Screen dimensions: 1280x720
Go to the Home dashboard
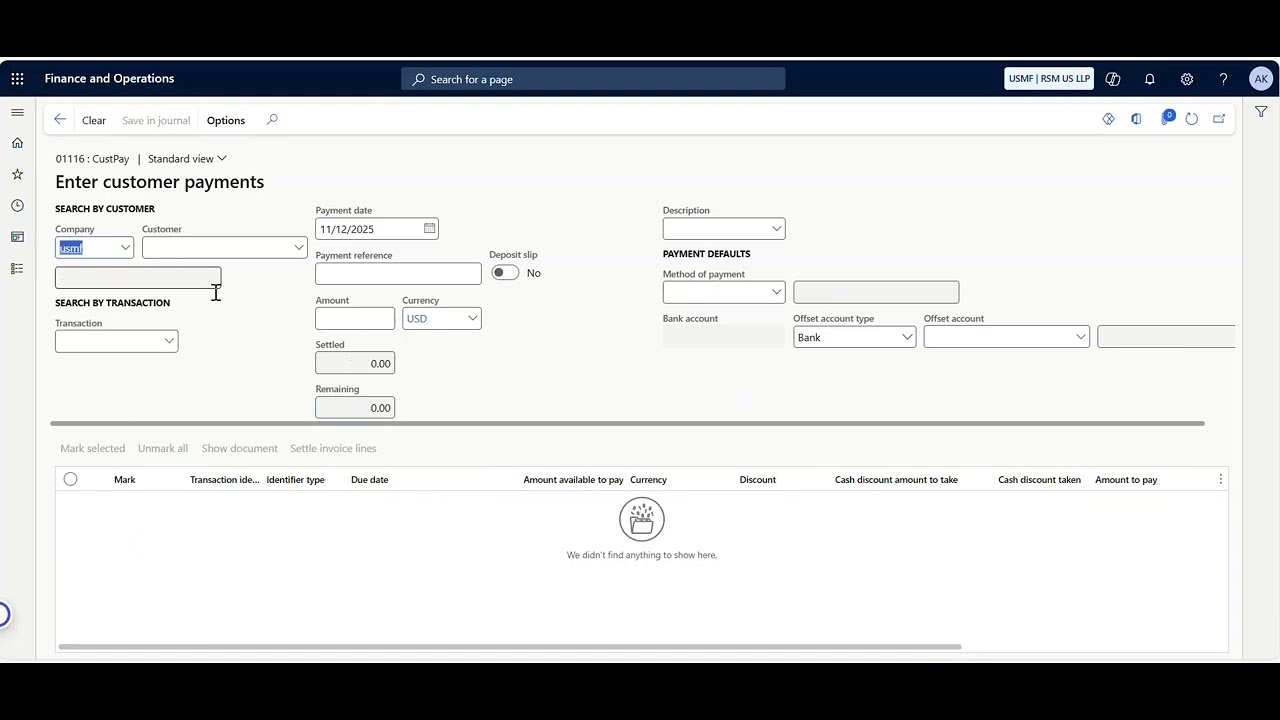point(17,143)
